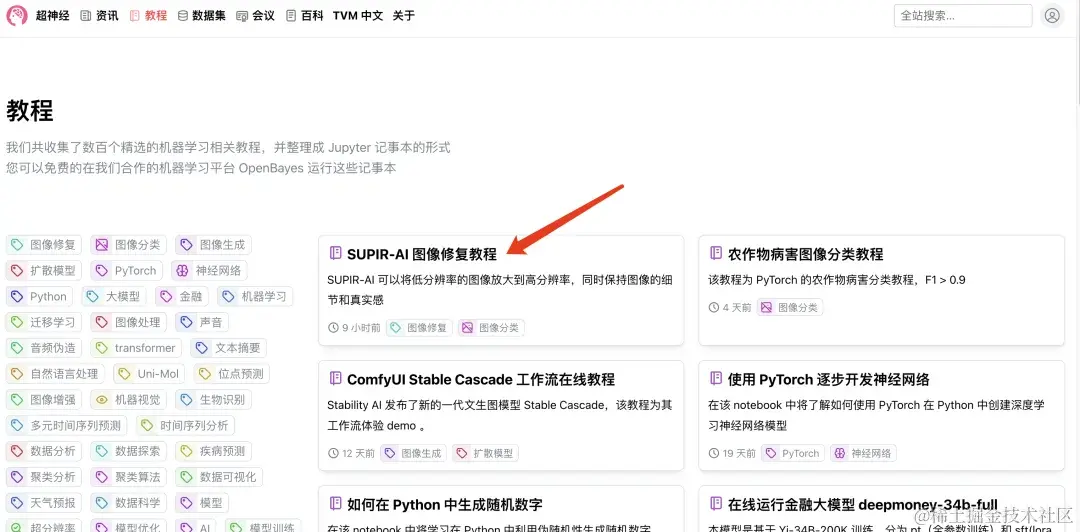Image resolution: width=1080 pixels, height=532 pixels.
Task: Open the 农作物病害图像分类教程 tutorial title
Action: pos(805,254)
